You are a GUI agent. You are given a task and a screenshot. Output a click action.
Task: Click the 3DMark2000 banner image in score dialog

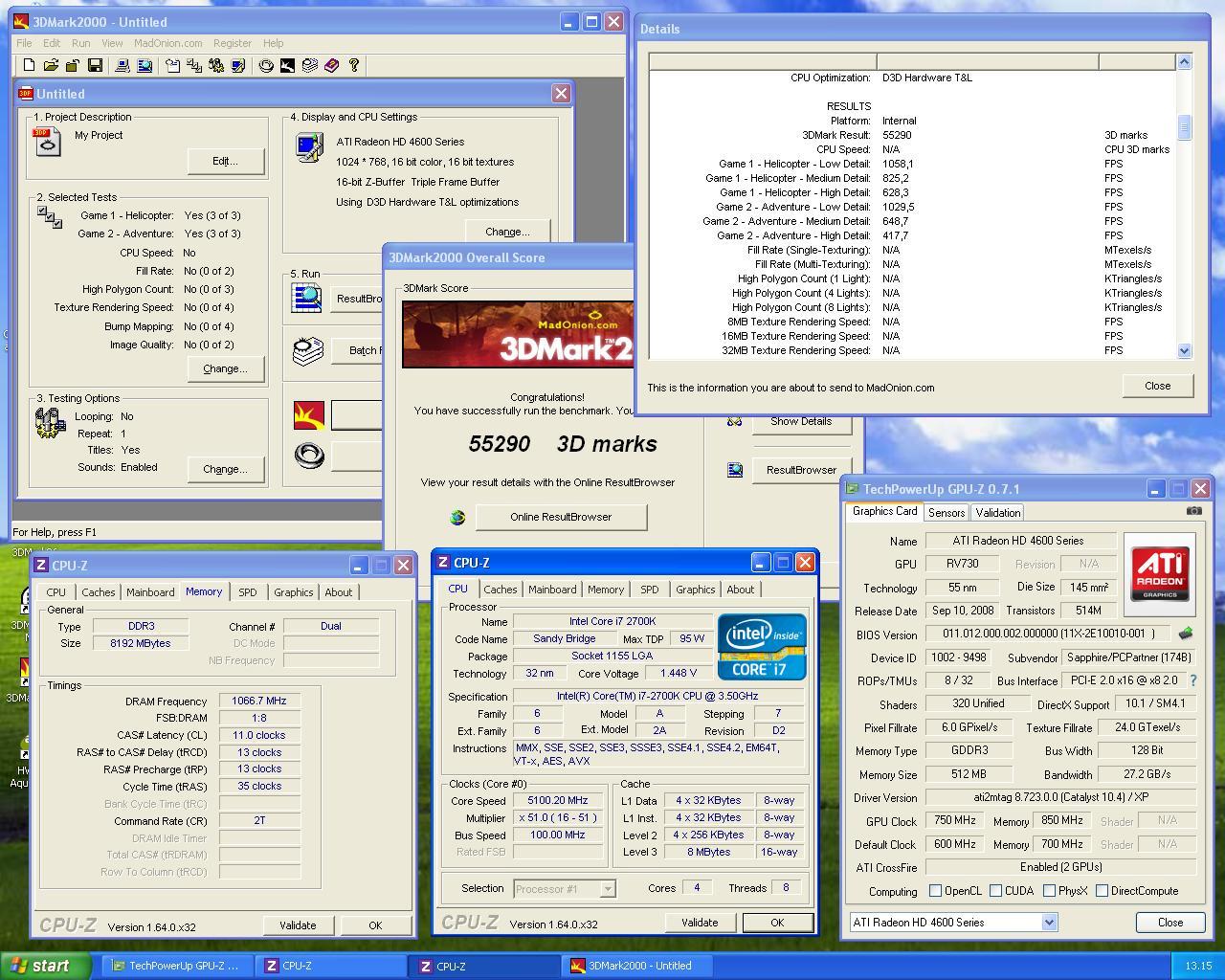click(518, 334)
